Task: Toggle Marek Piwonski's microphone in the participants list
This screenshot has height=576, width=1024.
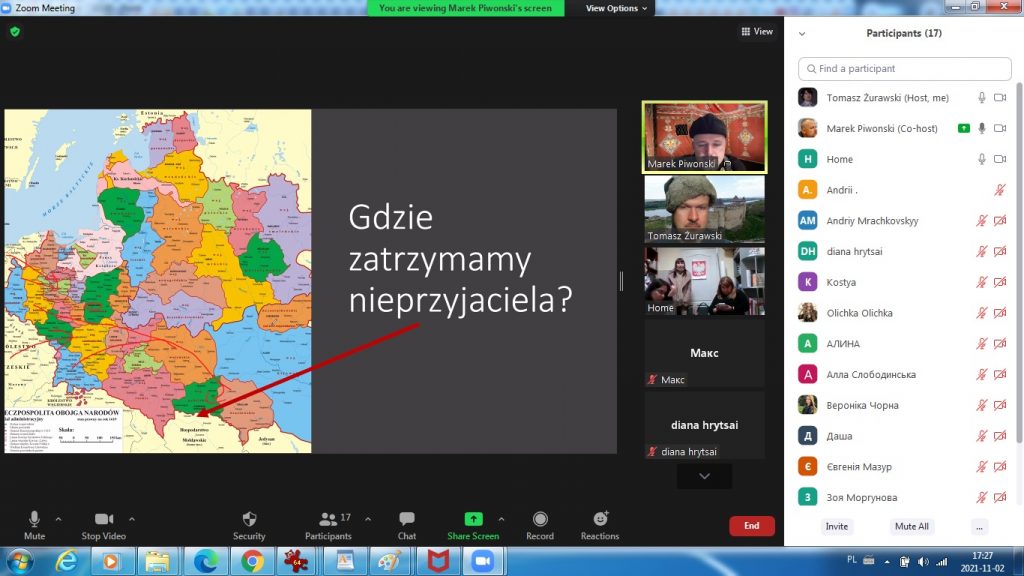Action: [x=982, y=128]
